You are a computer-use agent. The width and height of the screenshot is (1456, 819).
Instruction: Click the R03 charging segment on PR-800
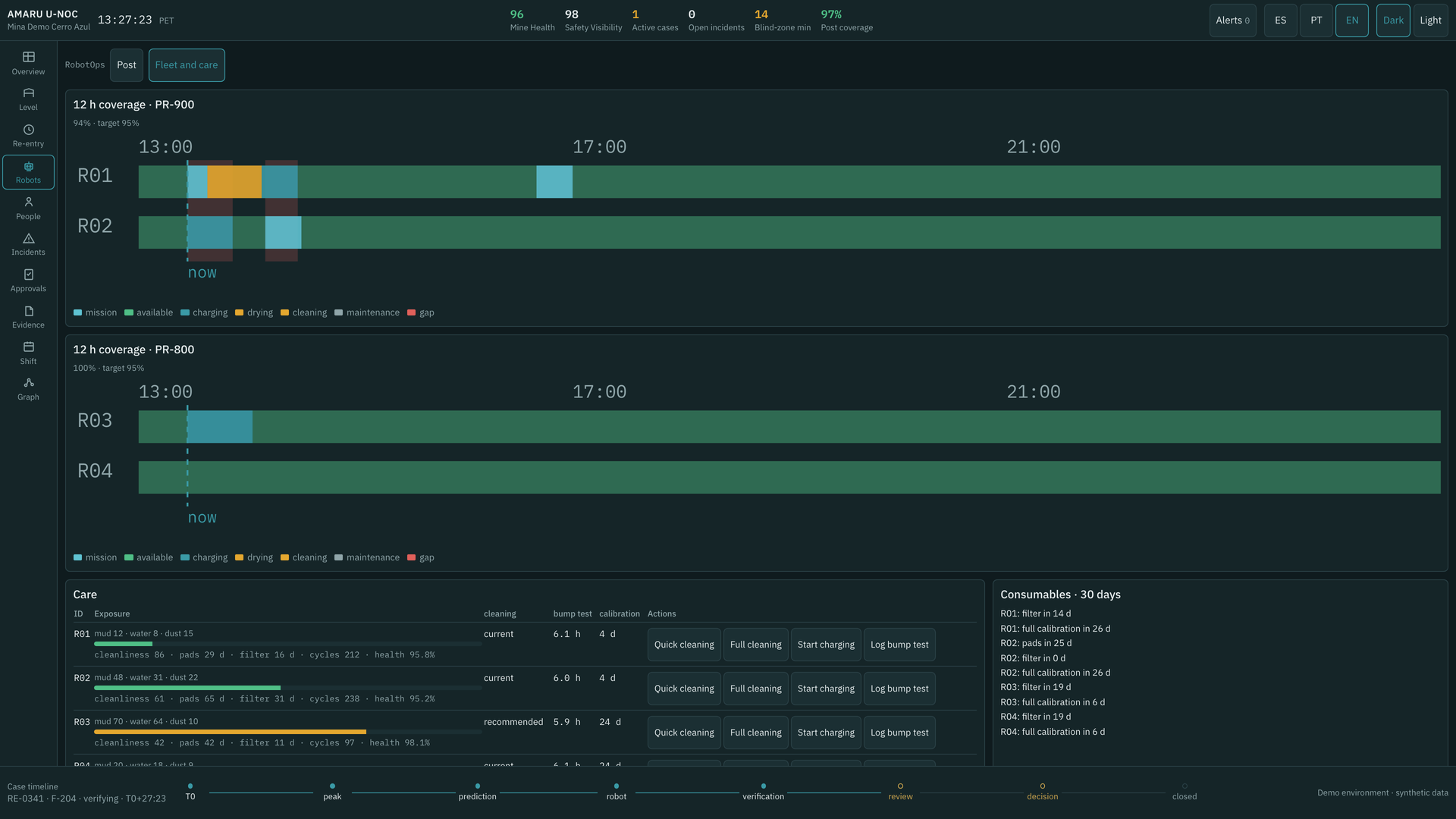220,427
